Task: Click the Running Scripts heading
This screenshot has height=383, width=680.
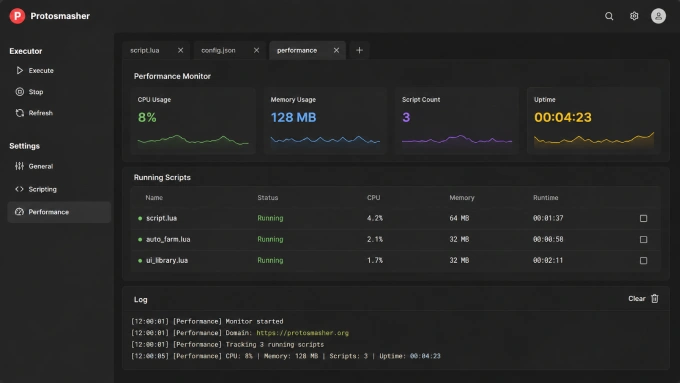Action: [x=162, y=177]
